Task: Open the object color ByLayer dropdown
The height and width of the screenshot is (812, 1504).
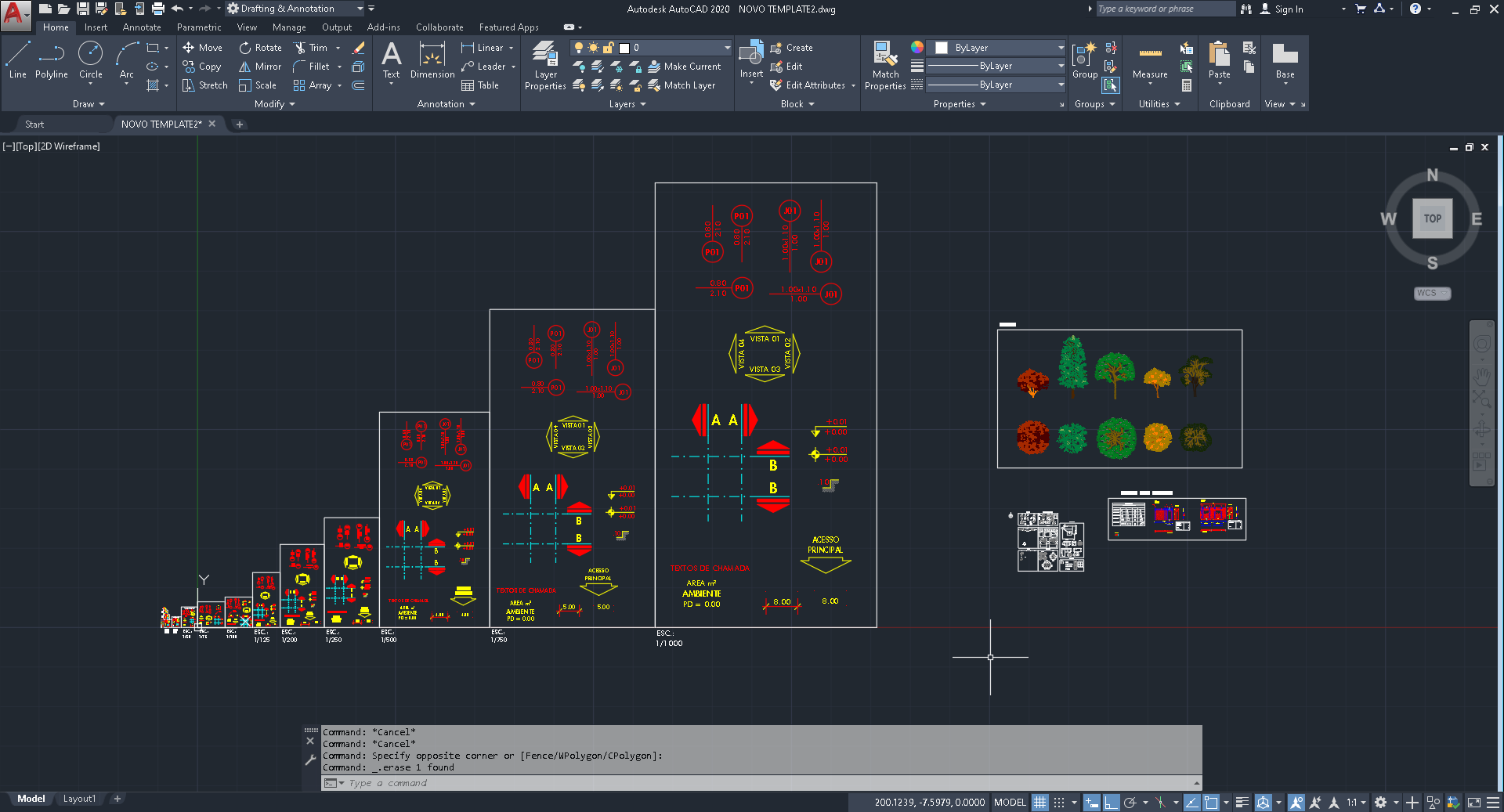Action: pos(996,47)
